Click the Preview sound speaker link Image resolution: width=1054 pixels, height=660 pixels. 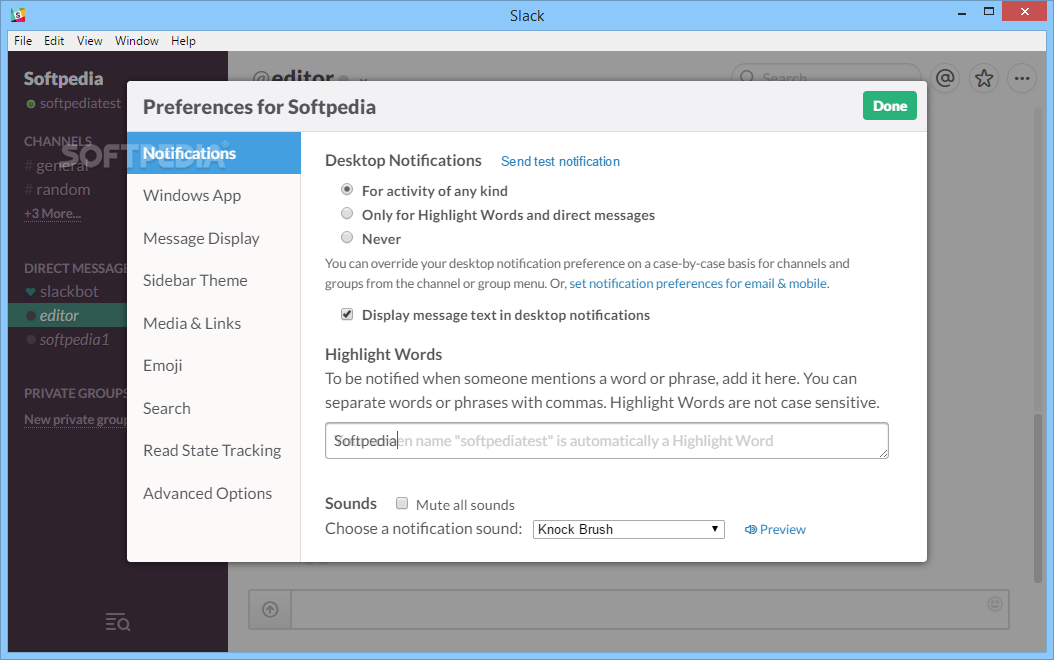pyautogui.click(x=775, y=530)
